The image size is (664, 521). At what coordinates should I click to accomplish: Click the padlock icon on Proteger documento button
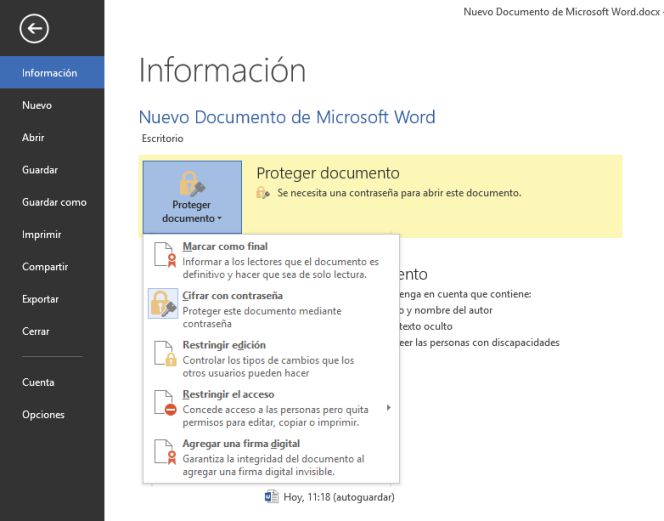192,184
